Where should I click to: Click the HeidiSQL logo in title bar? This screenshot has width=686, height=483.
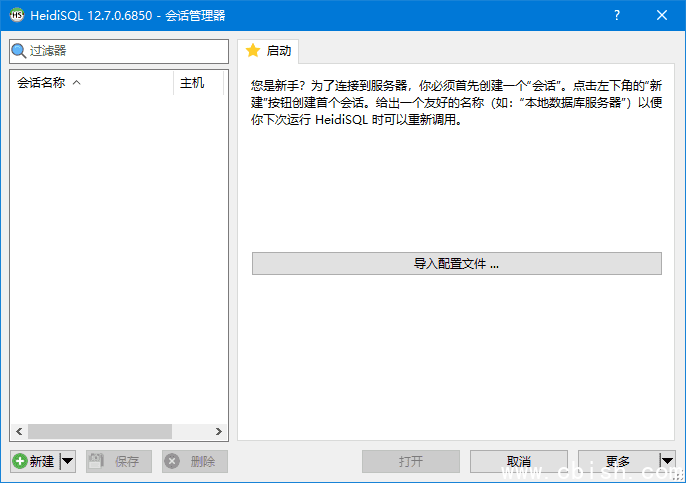17,15
